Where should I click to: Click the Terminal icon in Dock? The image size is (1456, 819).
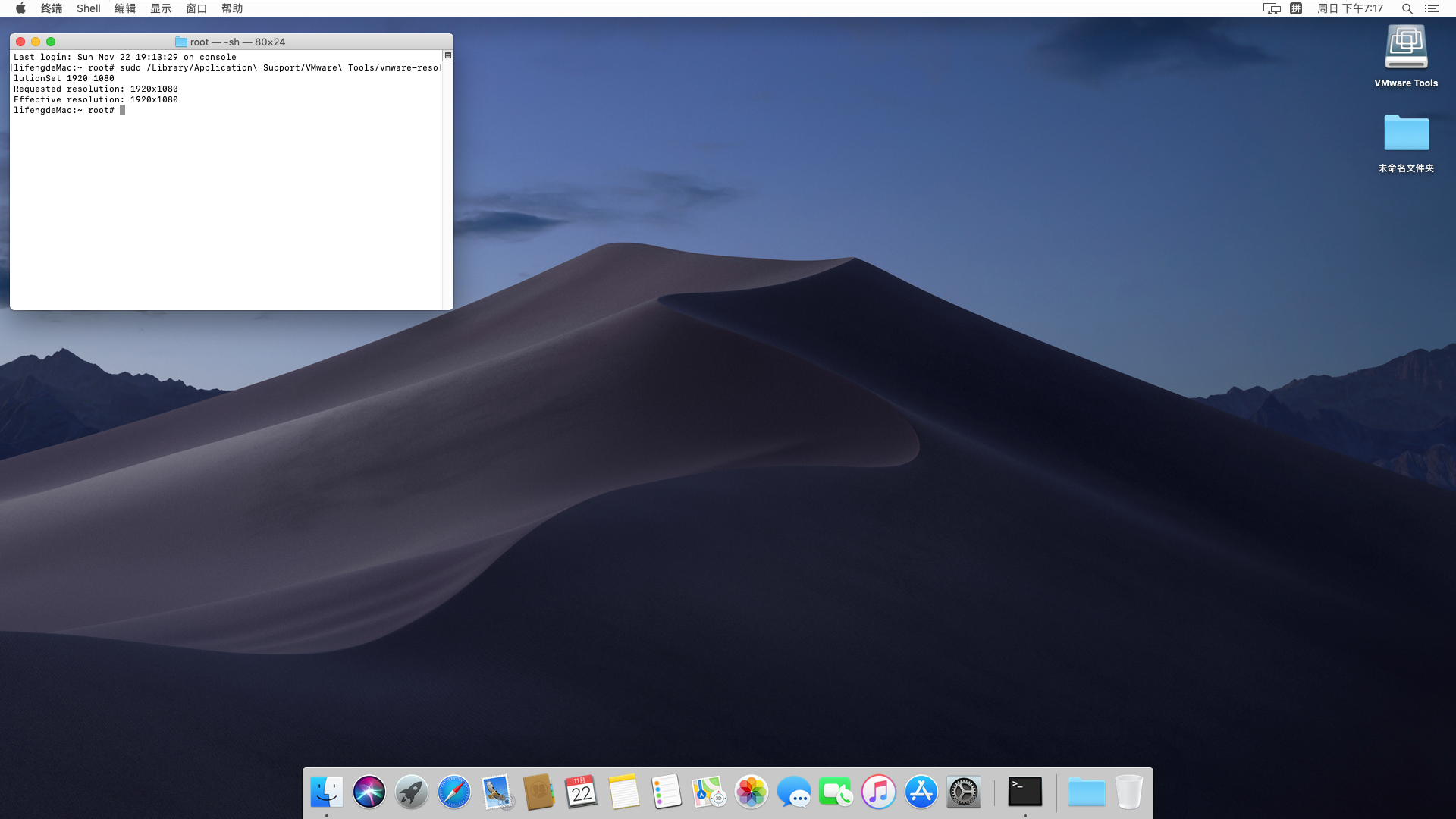(x=1025, y=792)
